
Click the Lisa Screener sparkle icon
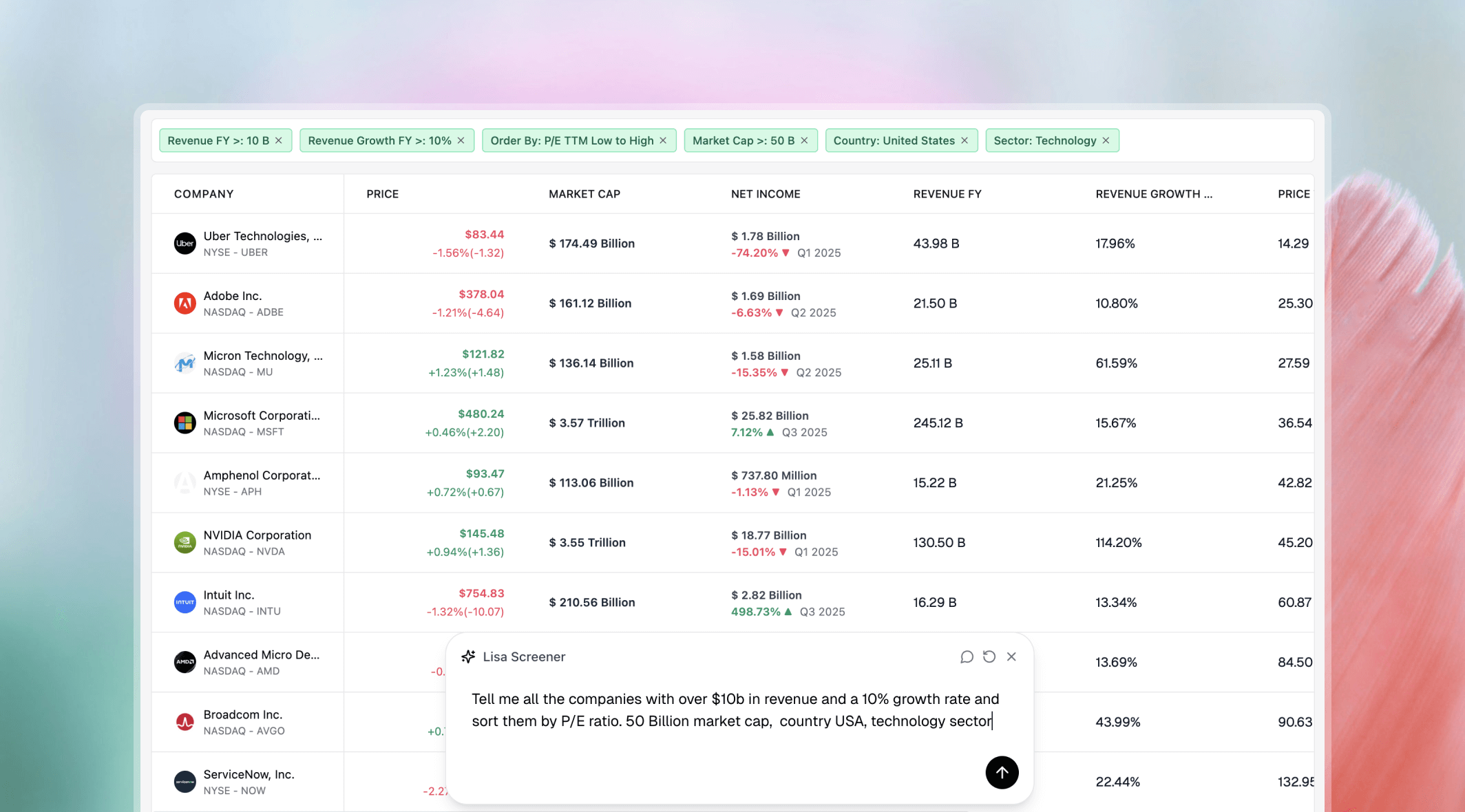(x=468, y=656)
